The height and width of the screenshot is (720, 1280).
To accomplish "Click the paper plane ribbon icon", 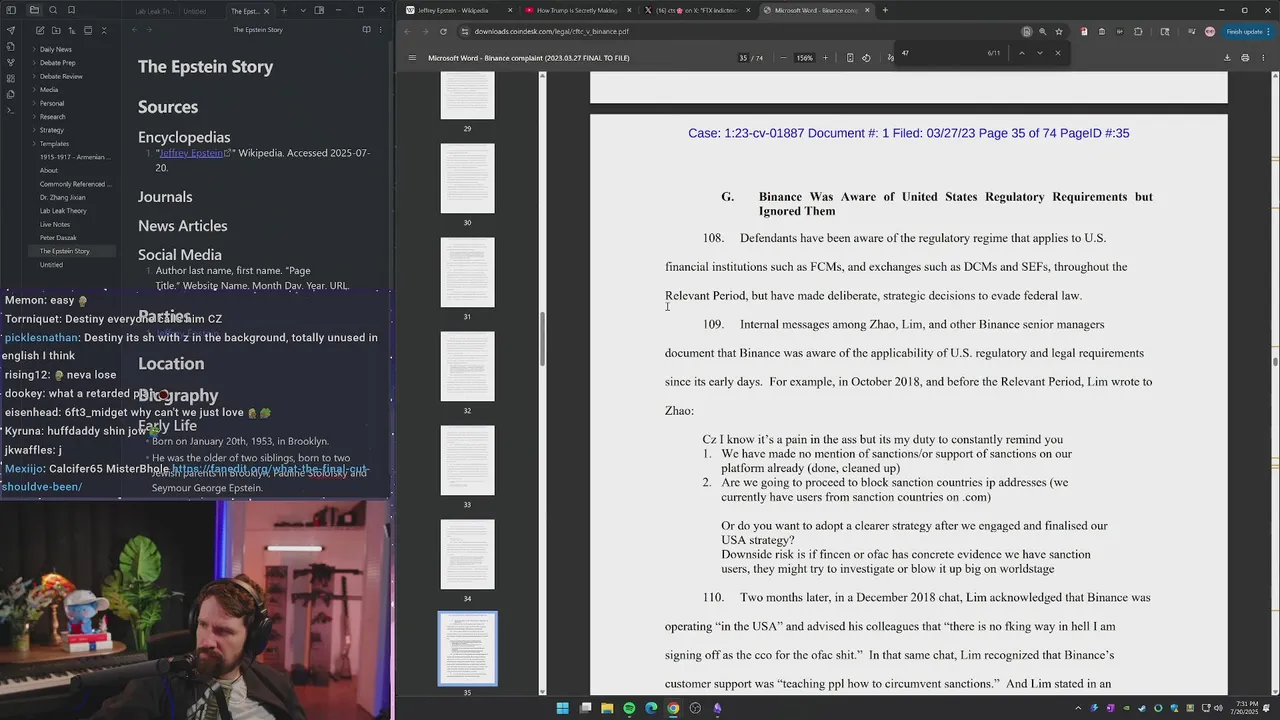I will point(11,30).
